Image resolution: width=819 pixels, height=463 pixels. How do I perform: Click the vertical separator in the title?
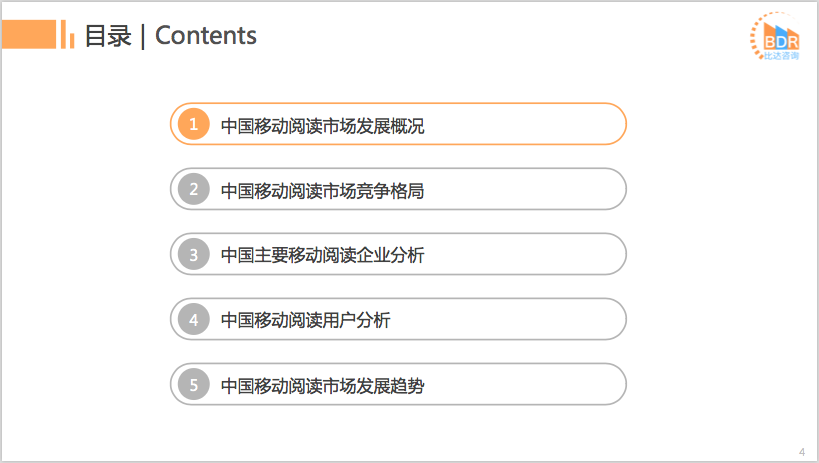click(x=143, y=36)
